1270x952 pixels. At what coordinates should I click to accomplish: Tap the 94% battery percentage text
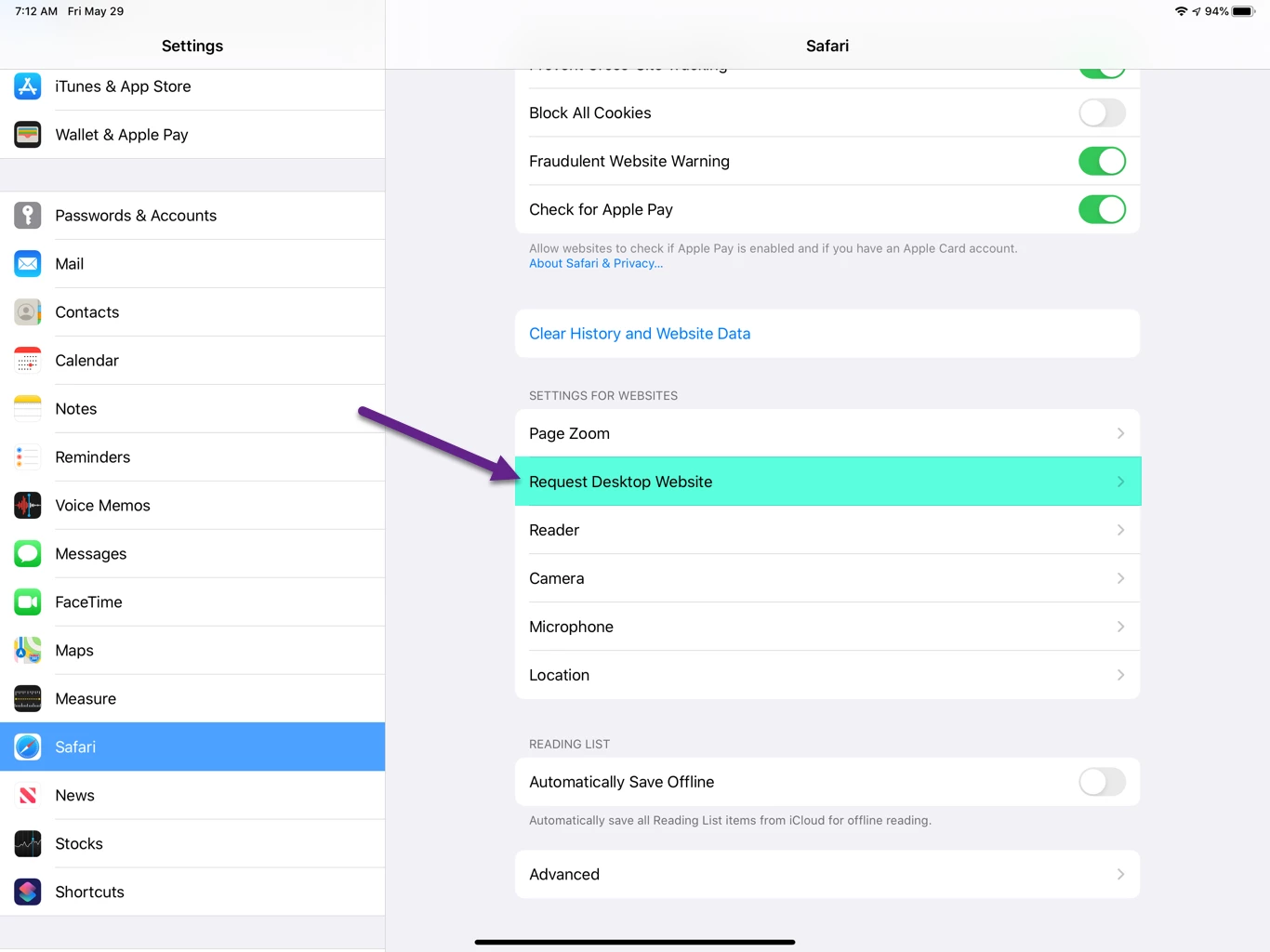(1216, 11)
